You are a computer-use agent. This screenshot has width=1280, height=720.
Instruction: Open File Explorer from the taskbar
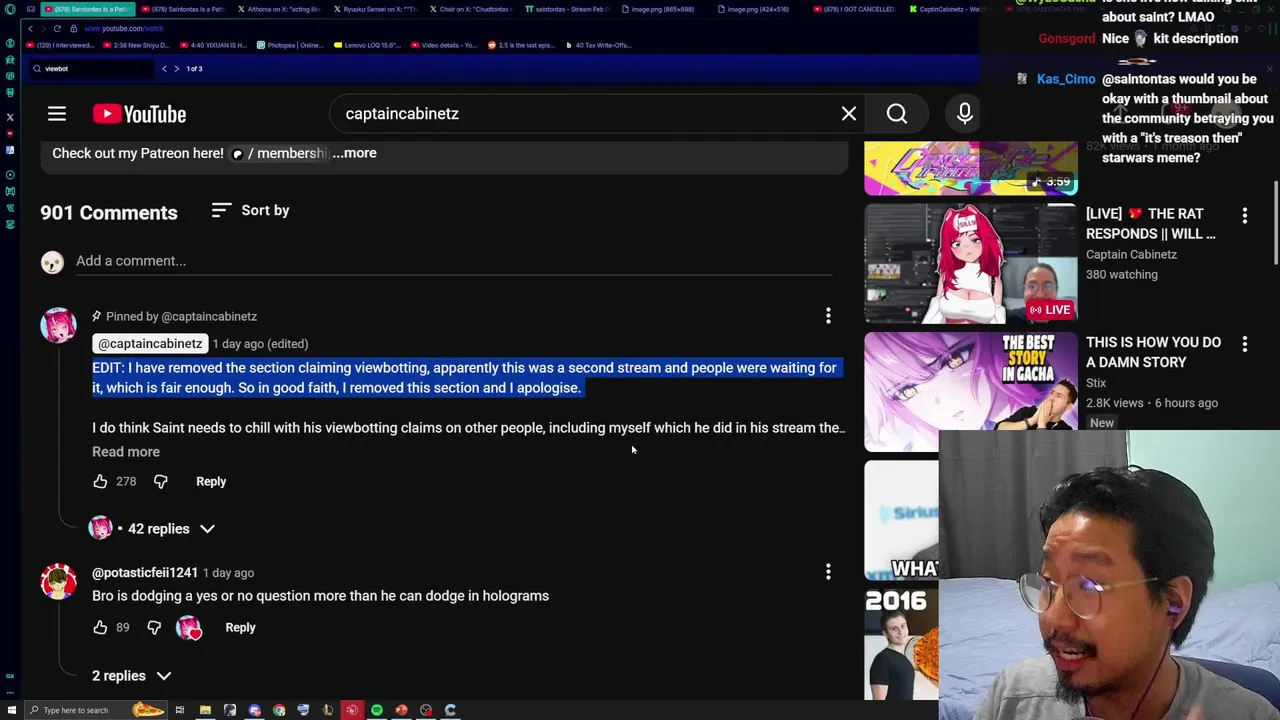(x=205, y=710)
